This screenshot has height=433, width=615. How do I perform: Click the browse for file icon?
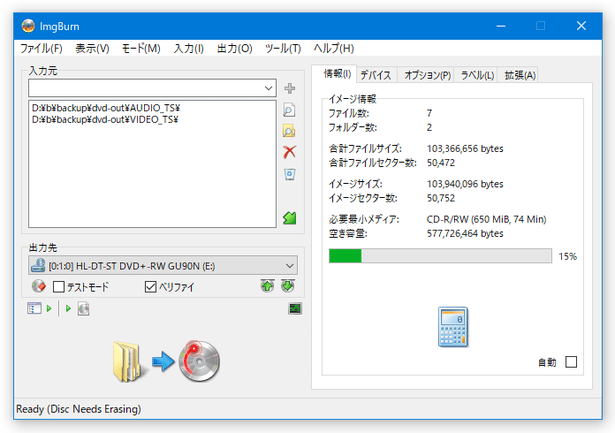289,110
